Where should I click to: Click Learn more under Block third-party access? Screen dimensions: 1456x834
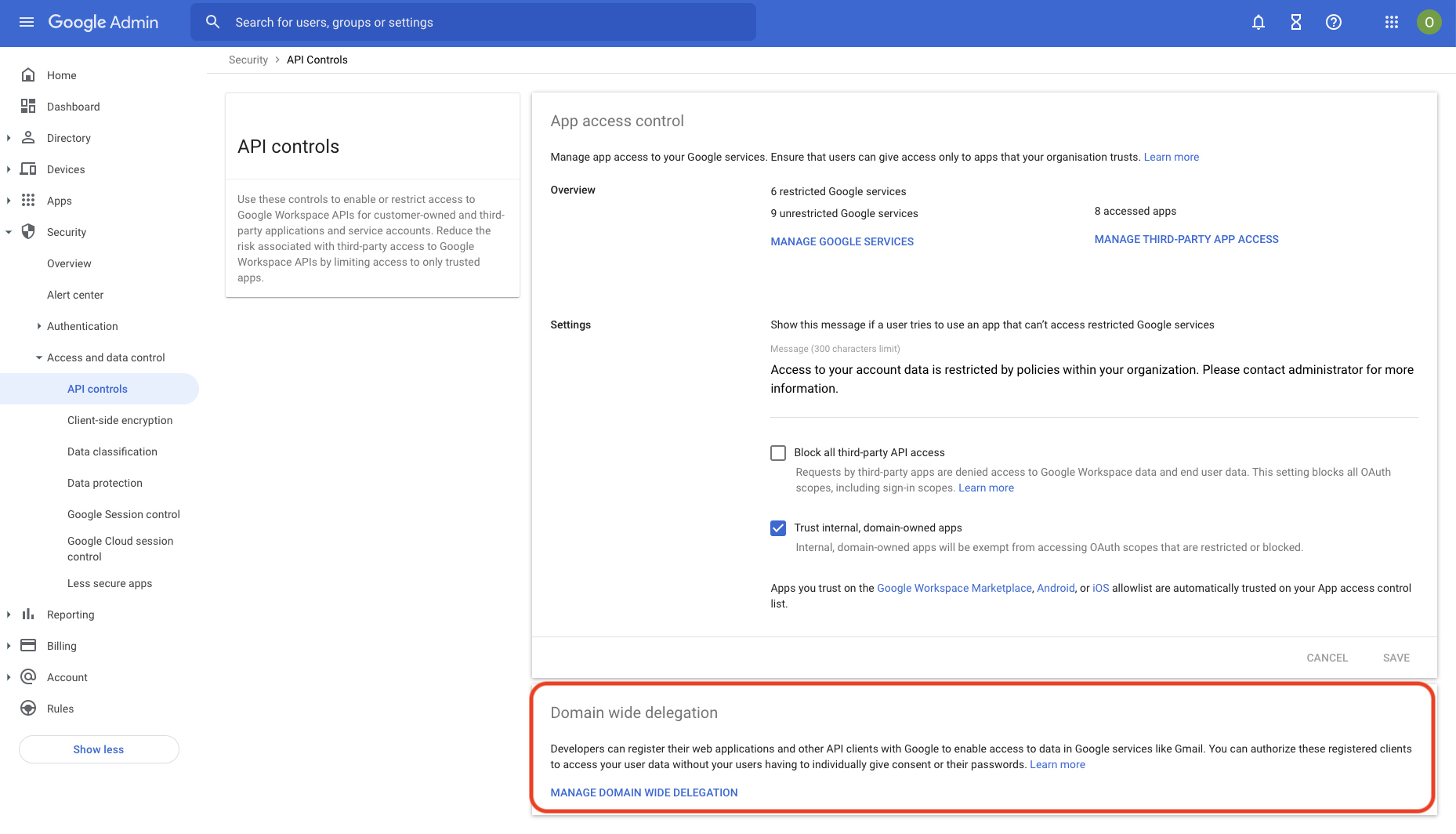(x=986, y=488)
